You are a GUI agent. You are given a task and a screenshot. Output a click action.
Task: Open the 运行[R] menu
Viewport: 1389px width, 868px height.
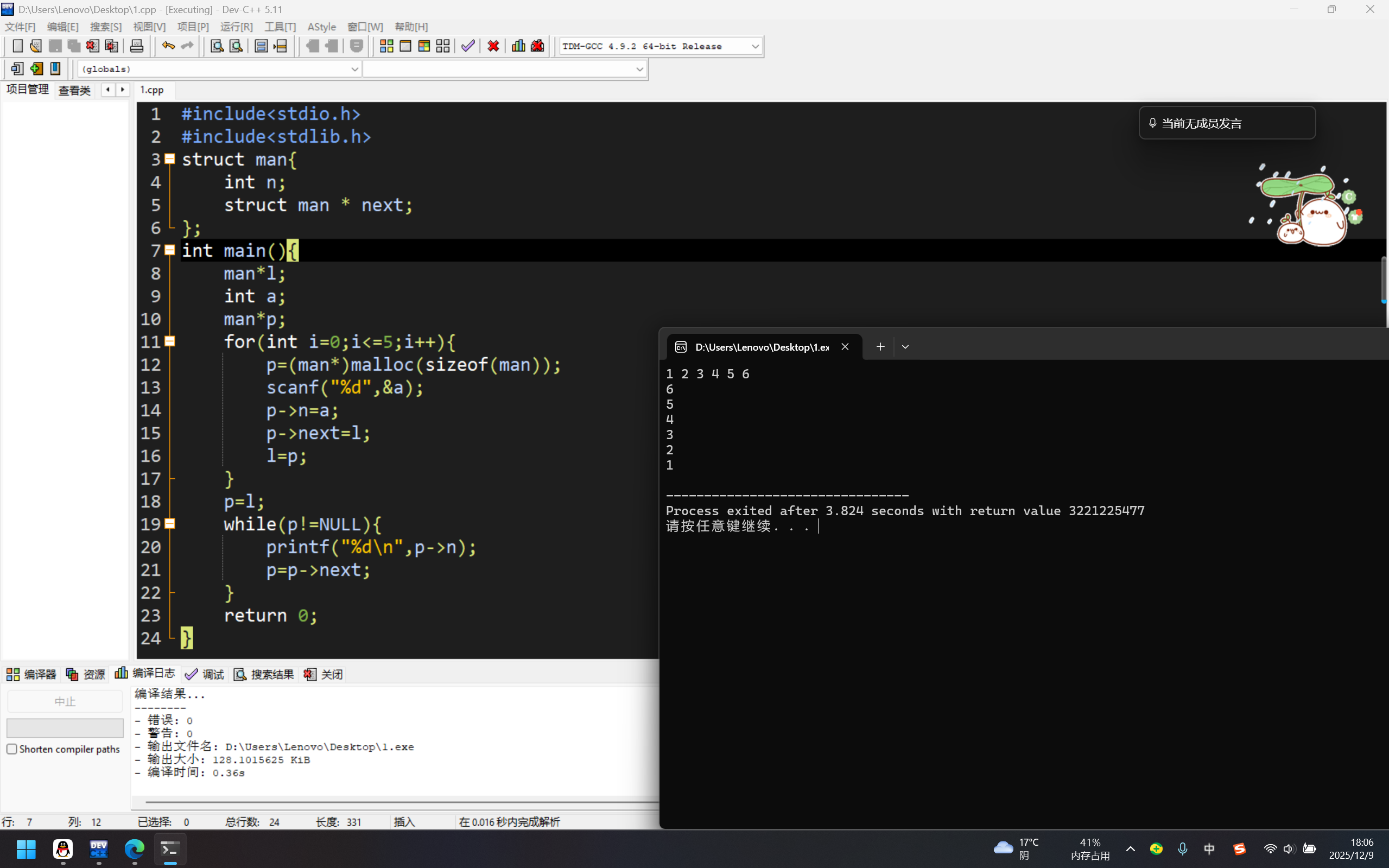tap(237, 27)
